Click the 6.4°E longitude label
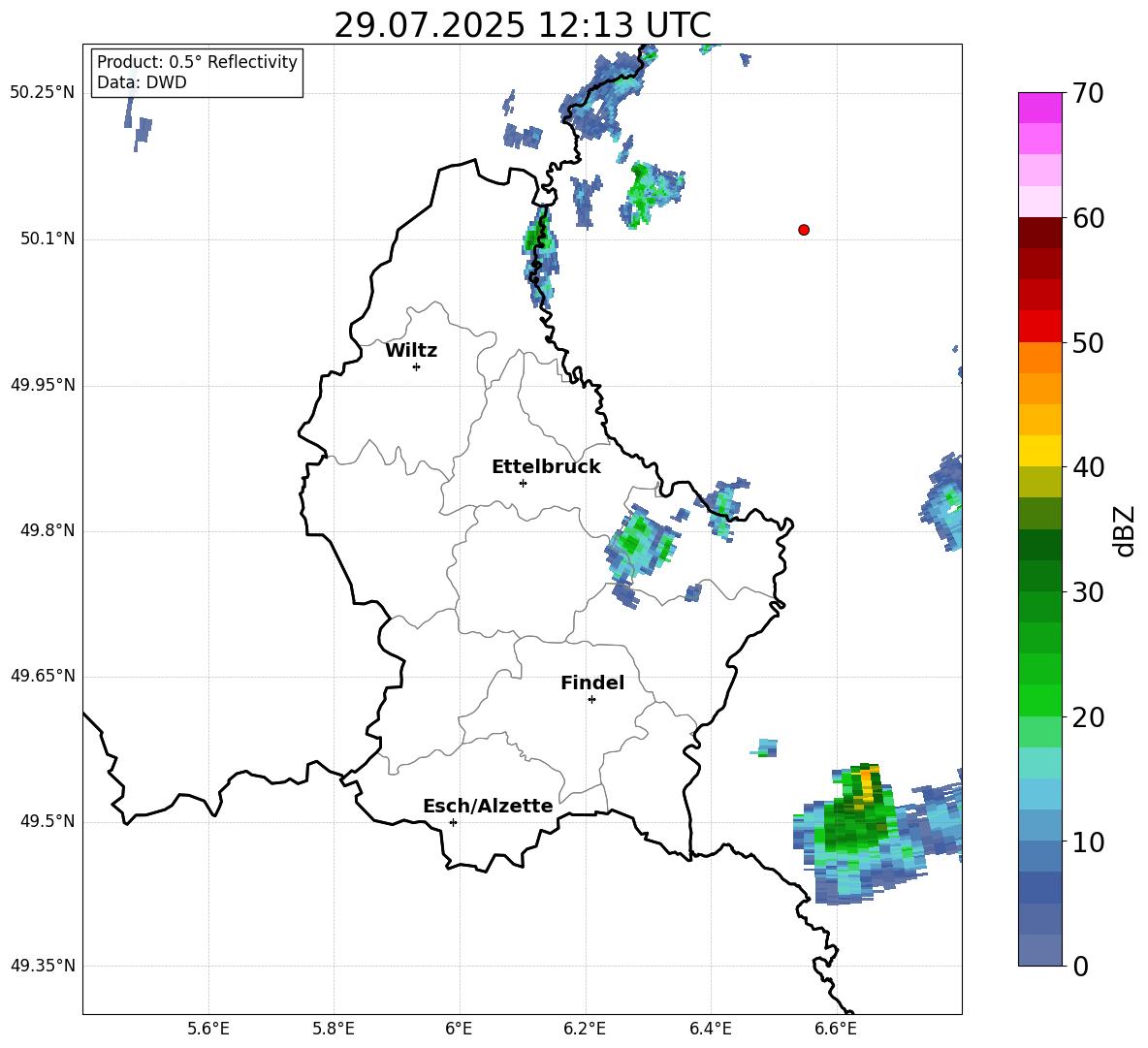Screen dimensions: 1148x1048 pyautogui.click(x=710, y=1030)
